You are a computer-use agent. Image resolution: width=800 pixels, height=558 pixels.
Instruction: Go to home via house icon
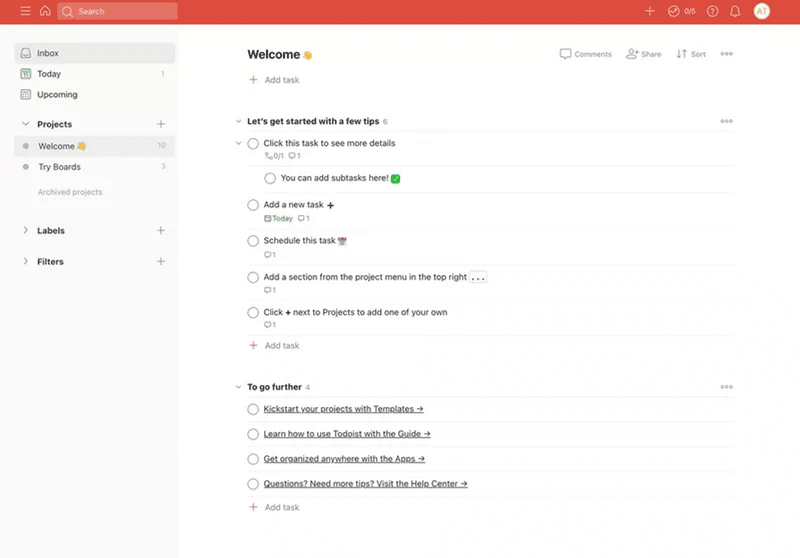point(45,11)
